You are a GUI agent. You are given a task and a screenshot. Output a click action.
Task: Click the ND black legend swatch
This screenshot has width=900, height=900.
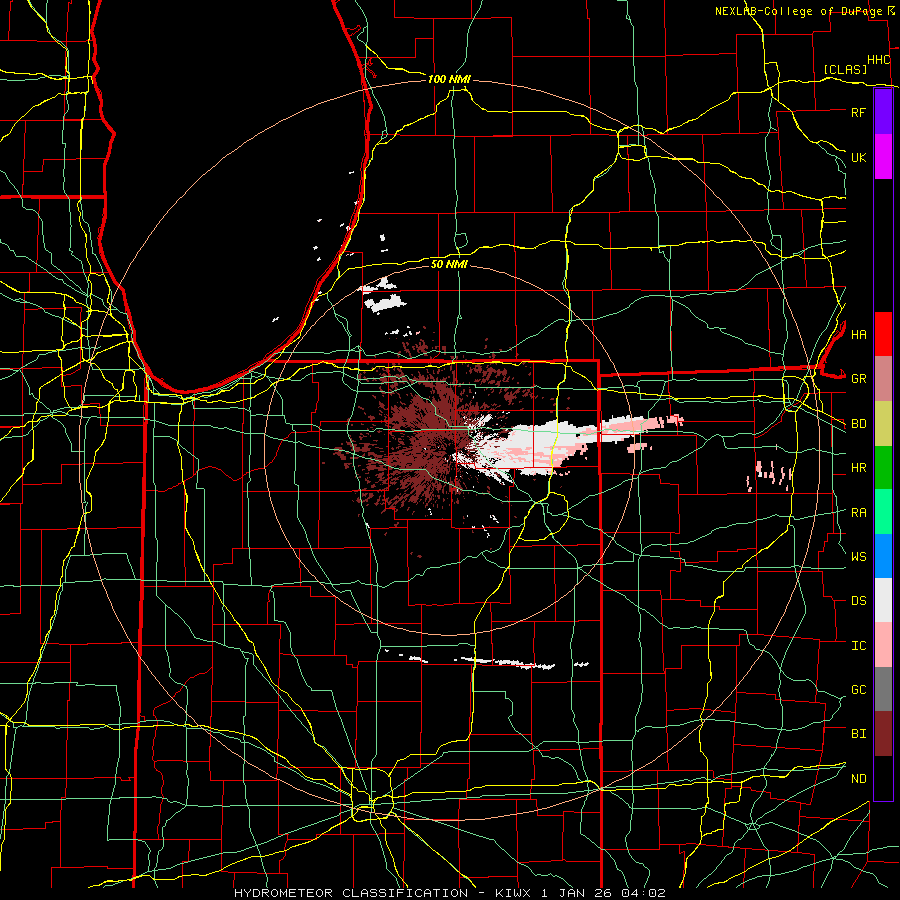tap(883, 778)
